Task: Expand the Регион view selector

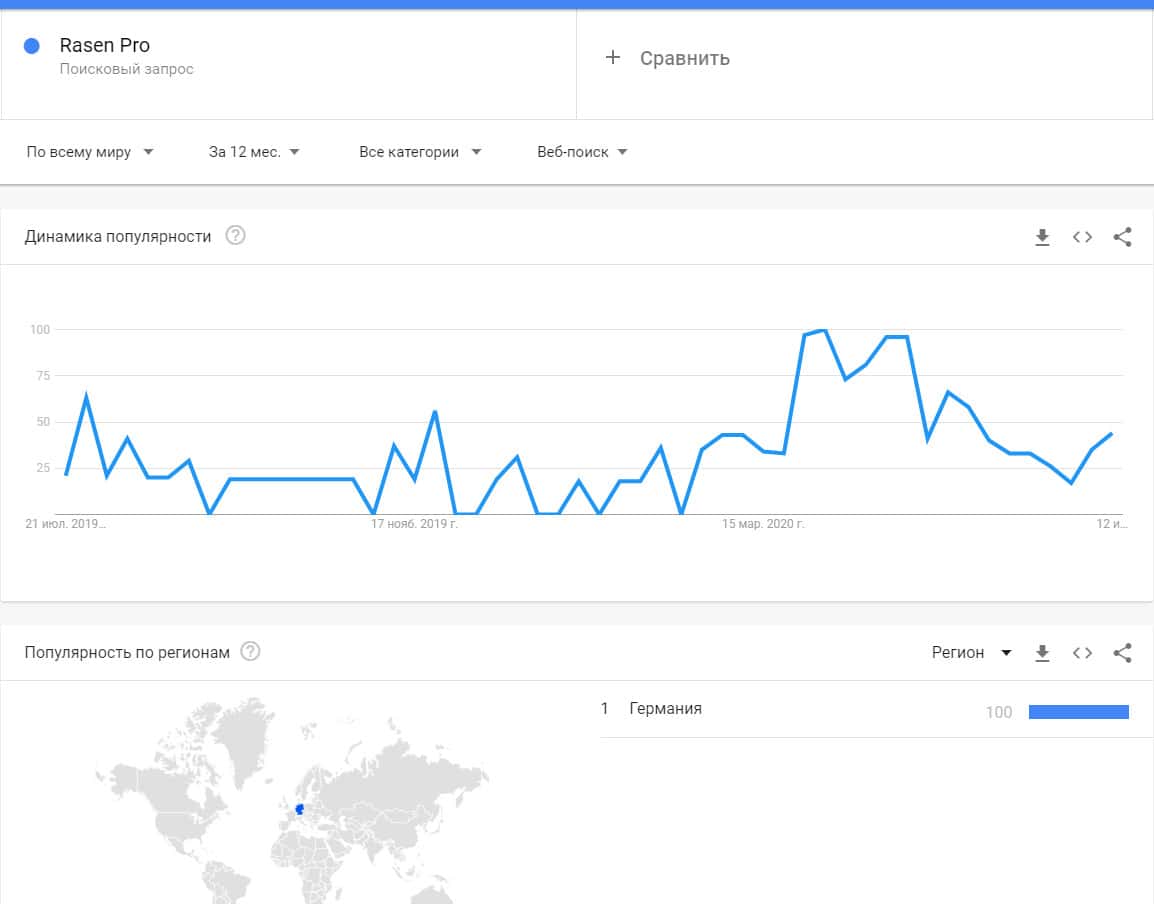Action: (971, 652)
